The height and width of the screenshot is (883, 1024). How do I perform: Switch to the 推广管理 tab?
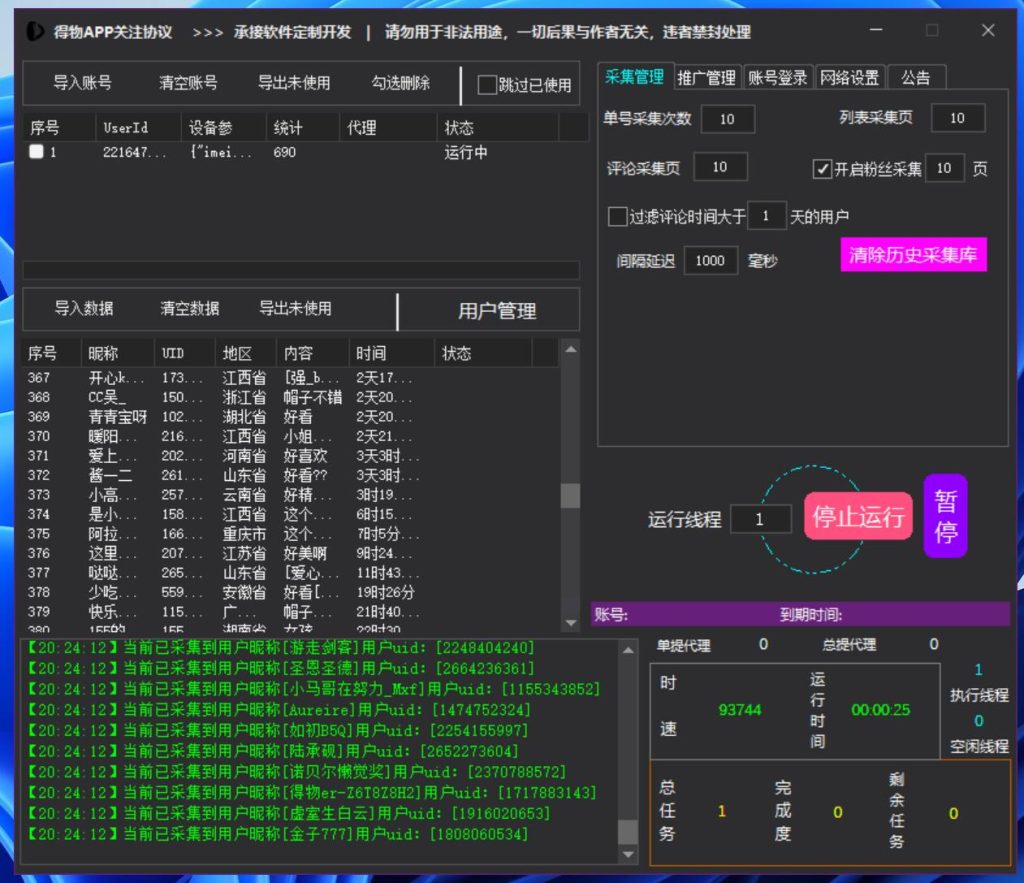point(706,78)
